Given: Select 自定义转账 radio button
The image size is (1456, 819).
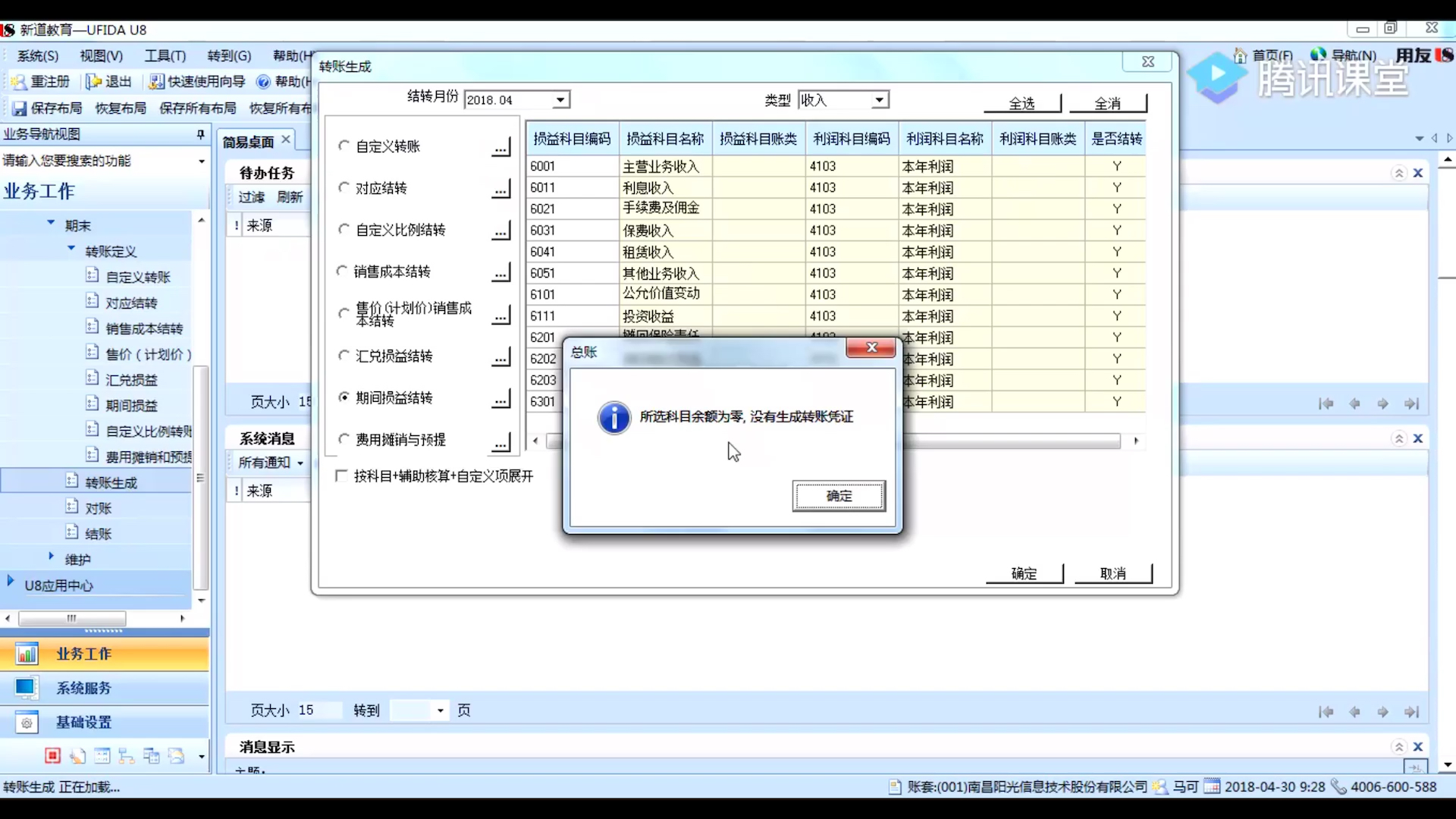Looking at the screenshot, I should [x=344, y=146].
